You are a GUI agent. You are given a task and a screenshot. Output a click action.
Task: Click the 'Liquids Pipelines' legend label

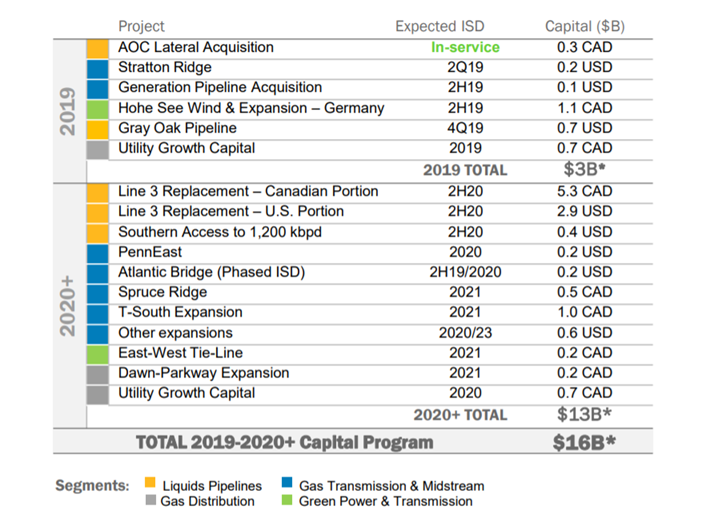212,486
